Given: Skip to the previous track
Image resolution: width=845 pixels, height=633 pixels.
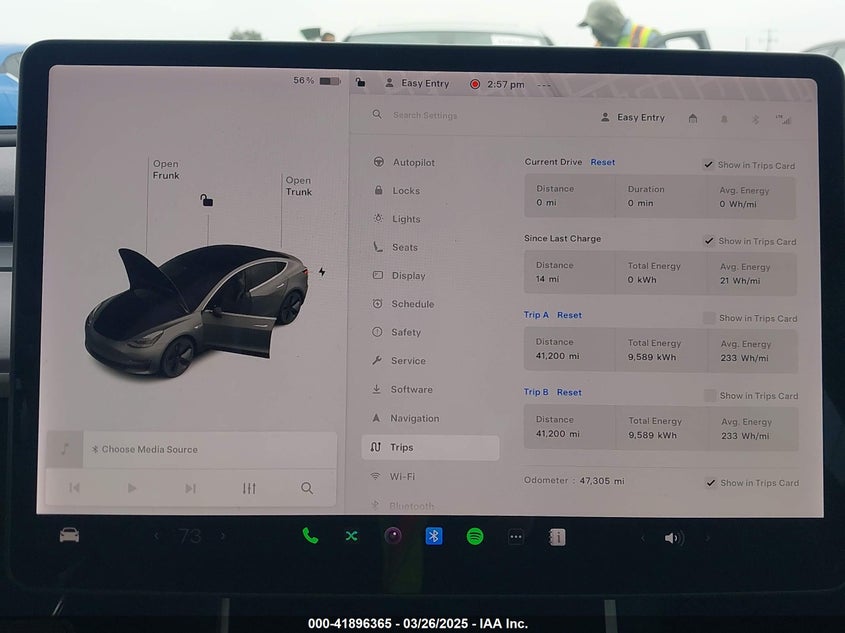Looking at the screenshot, I should (74, 488).
